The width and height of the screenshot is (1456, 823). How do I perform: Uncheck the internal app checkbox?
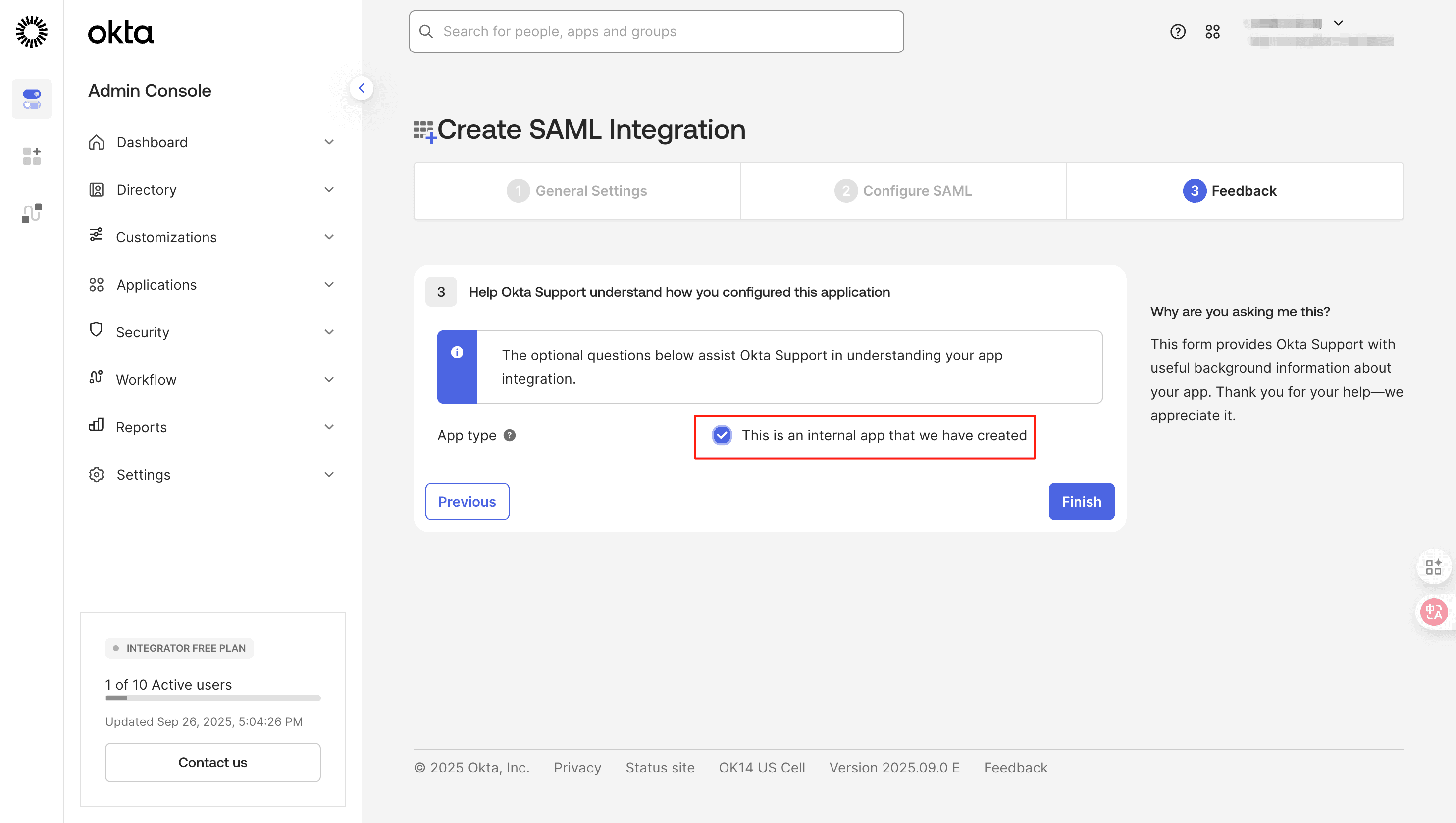pyautogui.click(x=722, y=435)
